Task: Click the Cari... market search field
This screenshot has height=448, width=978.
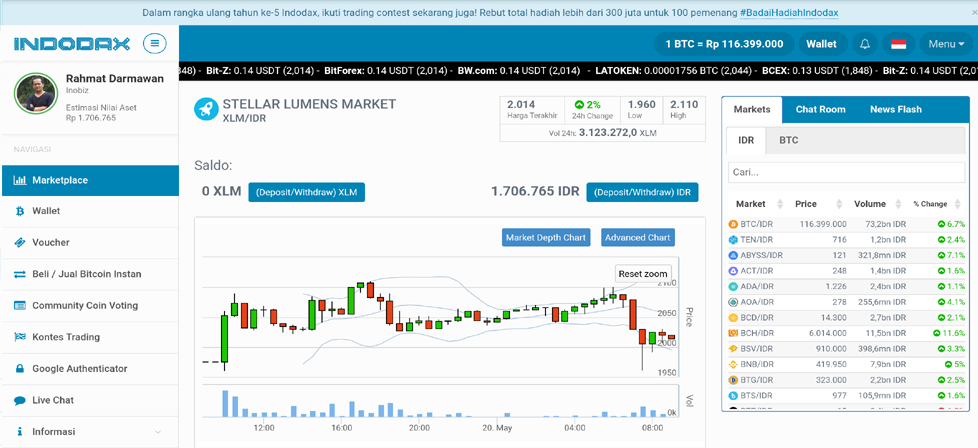Action: [846, 172]
